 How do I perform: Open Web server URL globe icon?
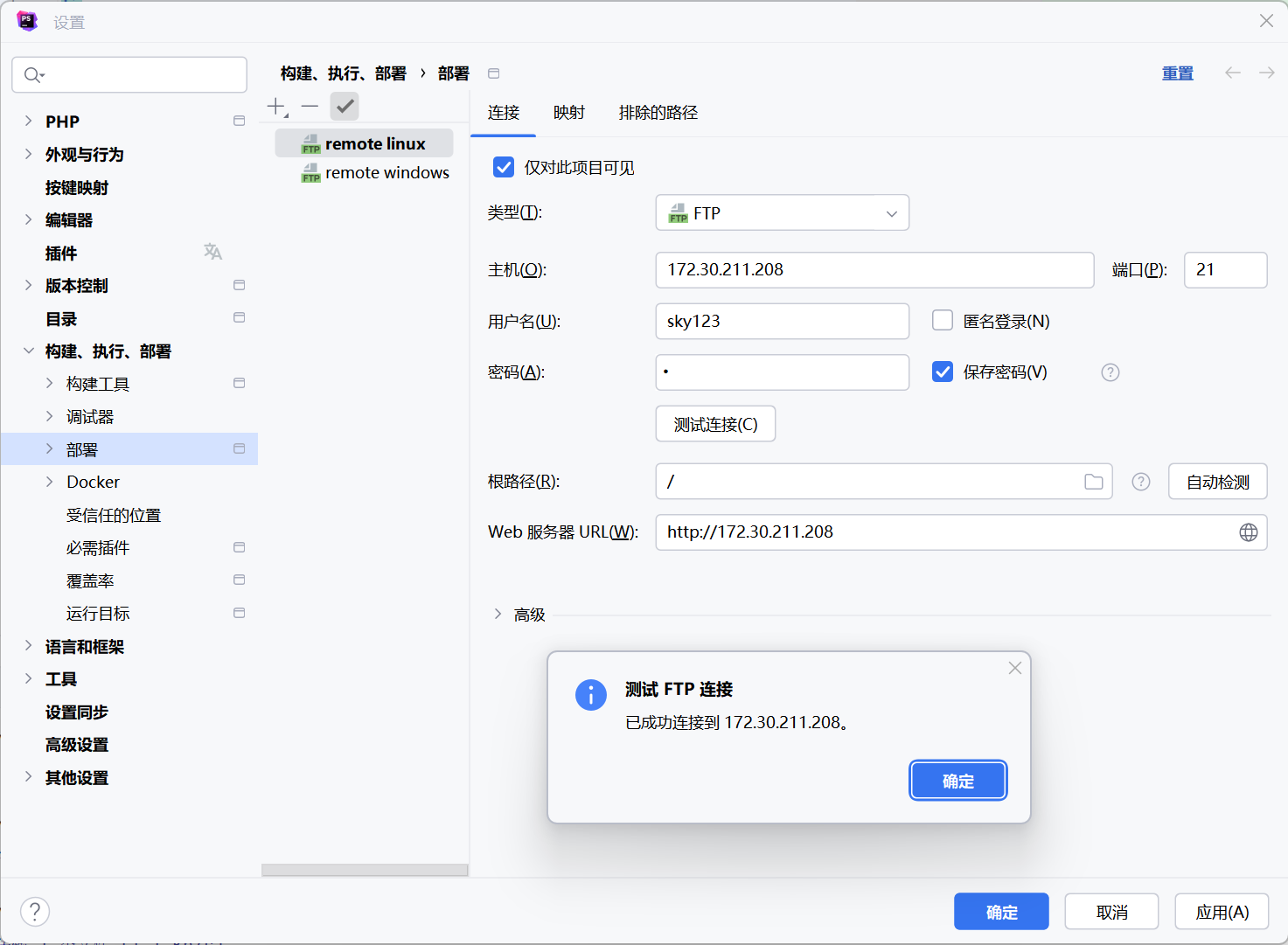tap(1248, 532)
